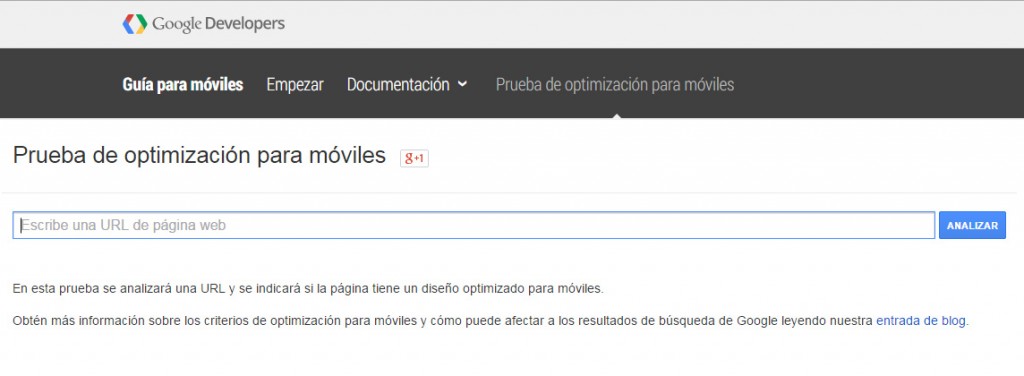Go to the Empezar menu item
This screenshot has width=1024, height=376.
[x=295, y=85]
